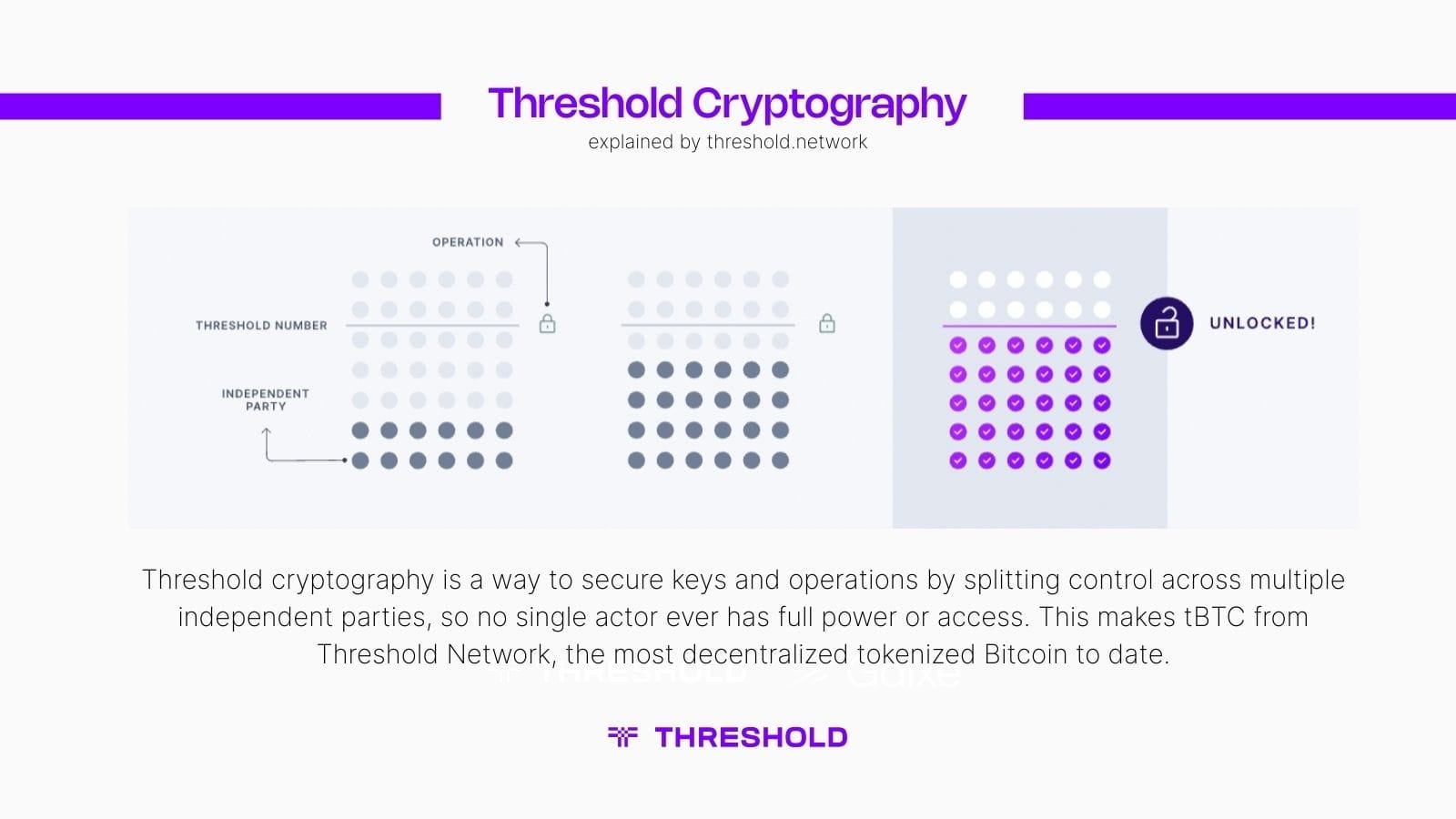Screen dimensions: 1456x819
Task: Click the purple threshold line in the unlocked grid
Action: point(1029,326)
